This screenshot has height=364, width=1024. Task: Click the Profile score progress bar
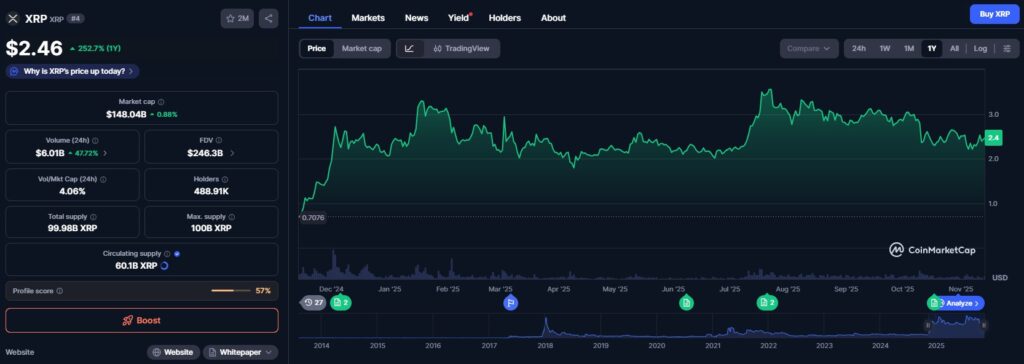coord(231,291)
